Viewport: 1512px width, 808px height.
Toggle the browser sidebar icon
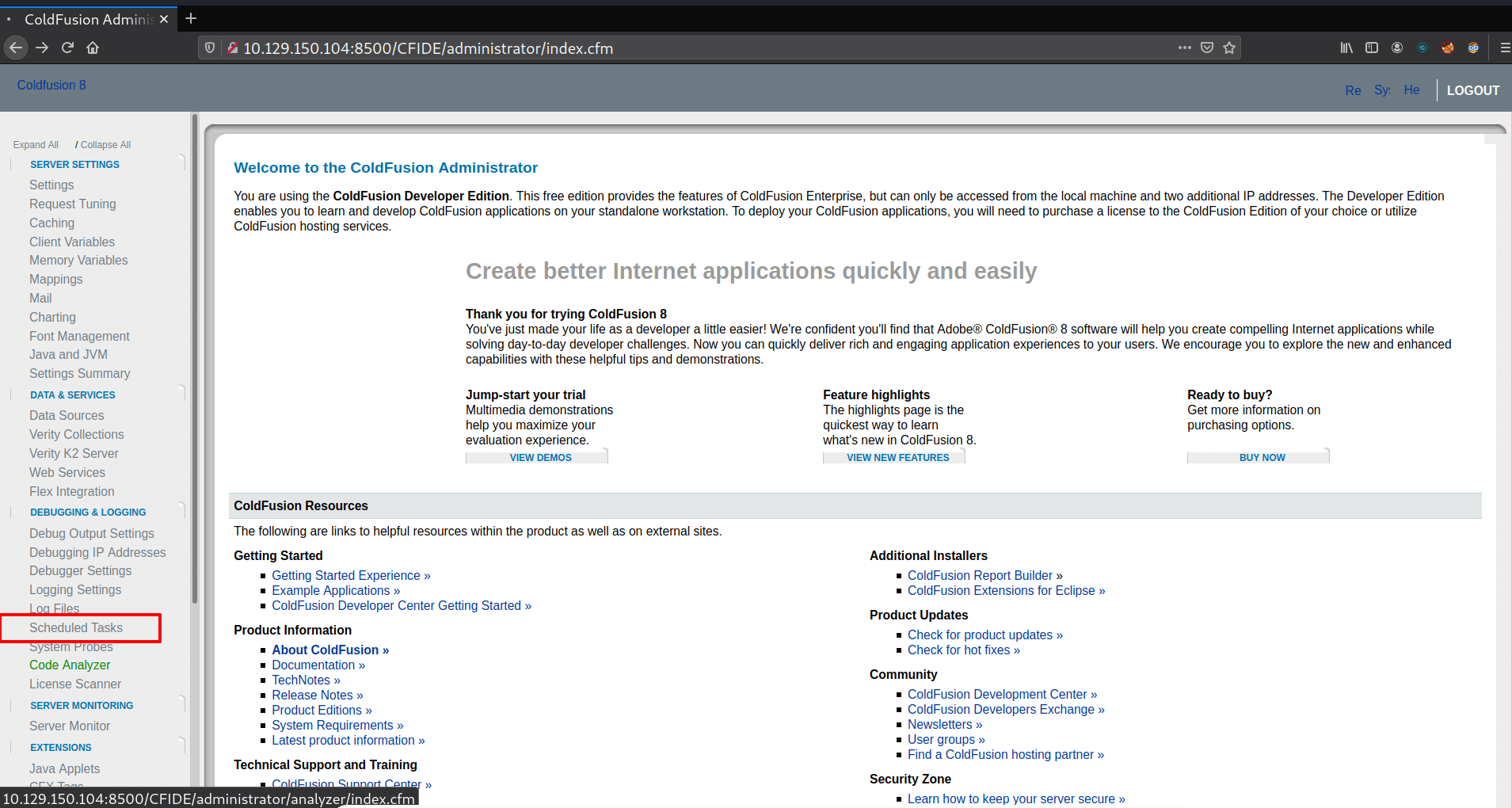click(1372, 48)
